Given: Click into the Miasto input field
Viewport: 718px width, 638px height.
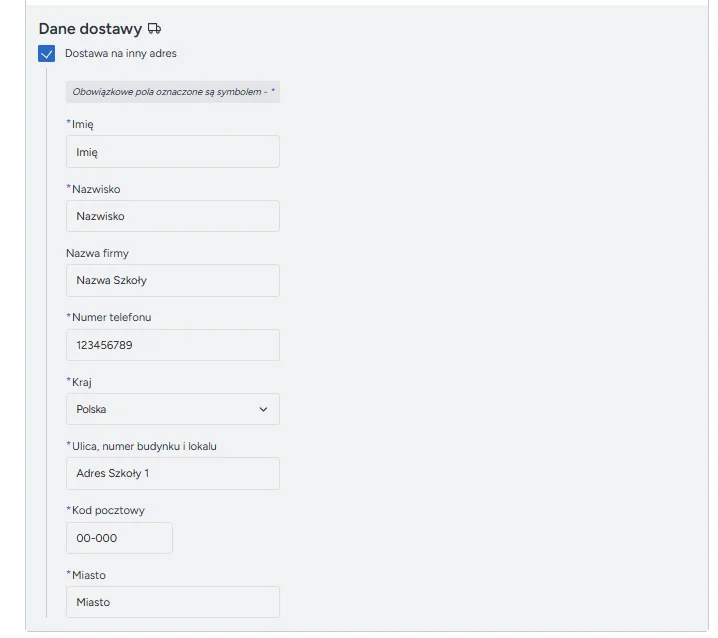Looking at the screenshot, I should pos(173,602).
